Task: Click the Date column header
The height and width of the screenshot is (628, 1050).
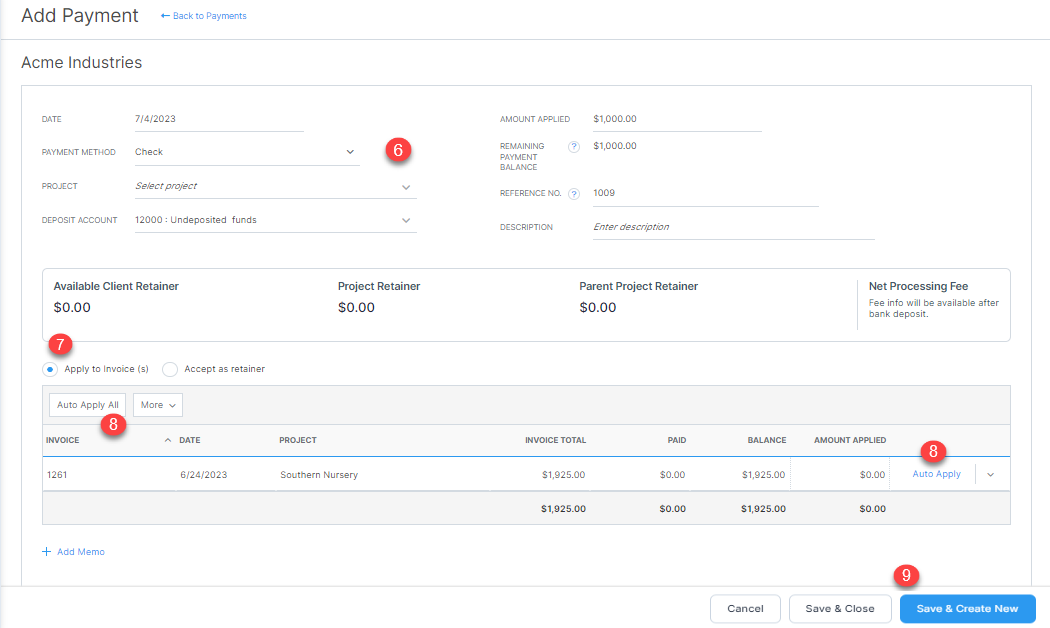Action: (x=190, y=440)
